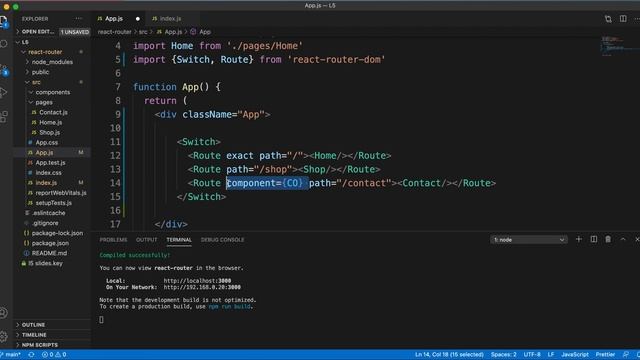Viewport: 640px width, 360px height.
Task: Split the editor to the right
Action: pyautogui.click(x=623, y=19)
